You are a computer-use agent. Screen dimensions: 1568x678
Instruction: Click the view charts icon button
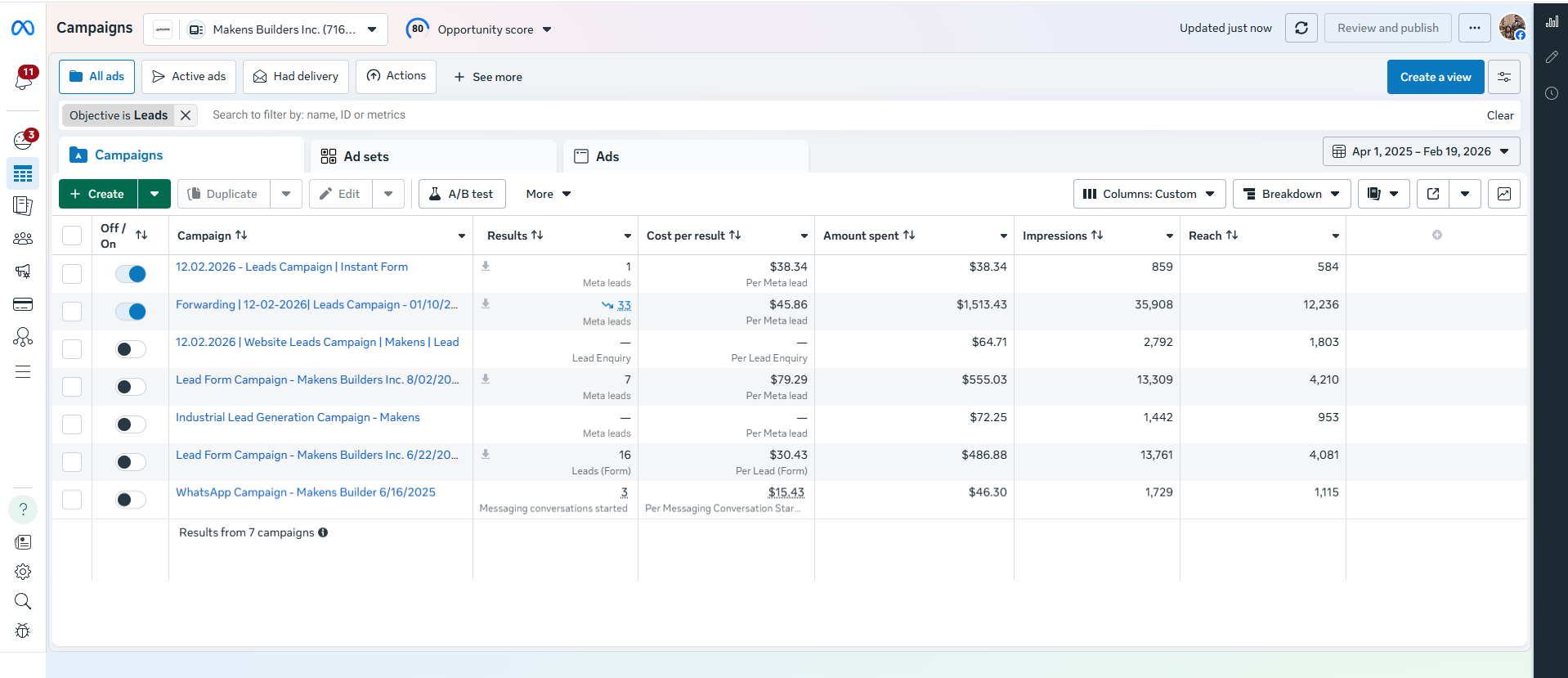1503,194
